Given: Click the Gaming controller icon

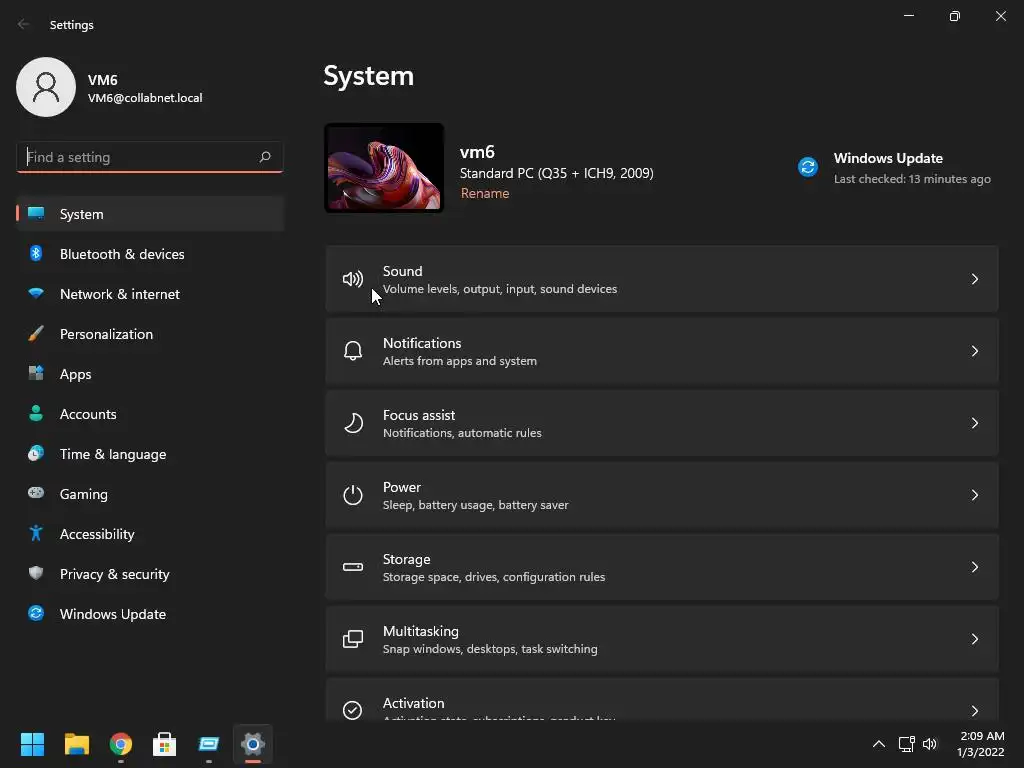Looking at the screenshot, I should pyautogui.click(x=36, y=493).
